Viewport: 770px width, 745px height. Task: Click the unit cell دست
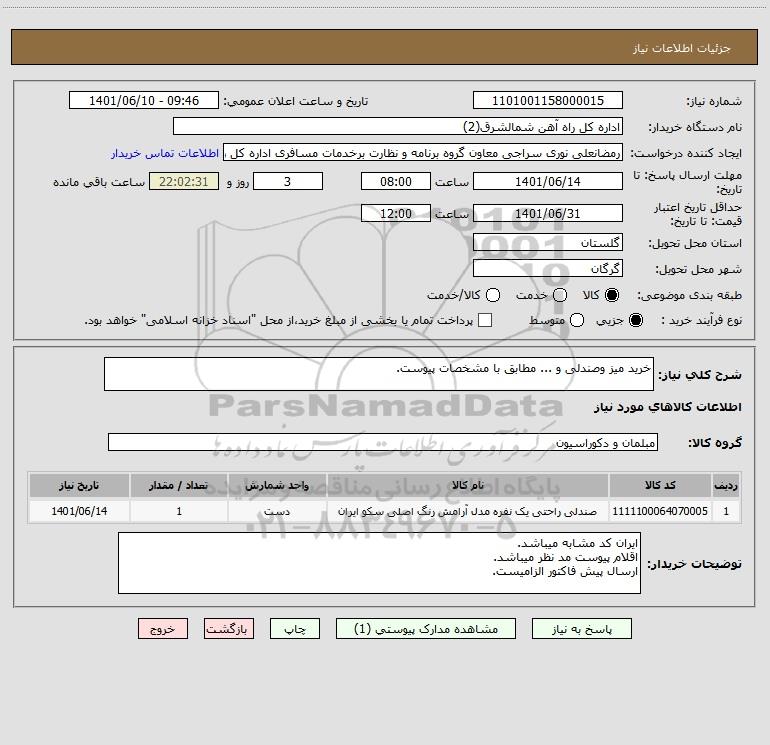pos(277,511)
